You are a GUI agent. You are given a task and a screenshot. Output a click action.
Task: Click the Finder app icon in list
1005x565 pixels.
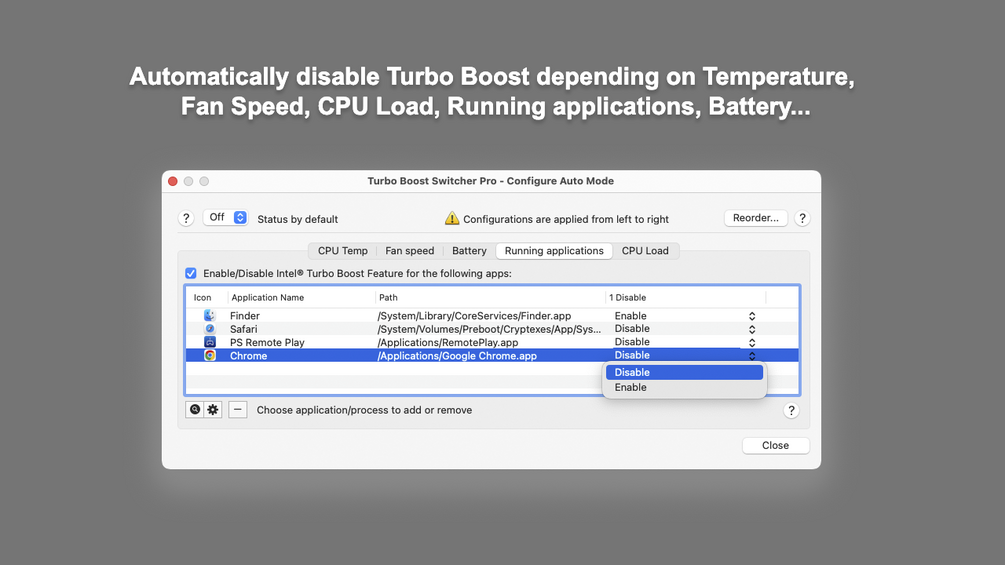210,316
